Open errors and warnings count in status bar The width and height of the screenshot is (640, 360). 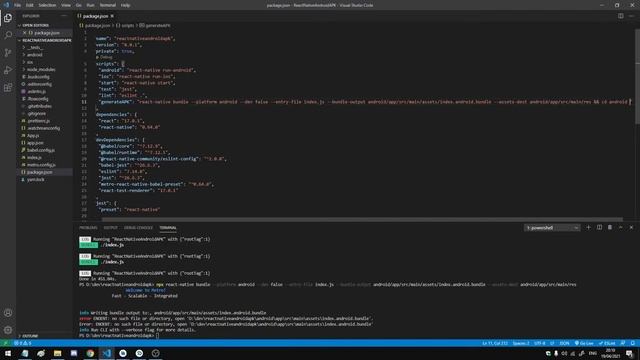pyautogui.click(x=23, y=343)
